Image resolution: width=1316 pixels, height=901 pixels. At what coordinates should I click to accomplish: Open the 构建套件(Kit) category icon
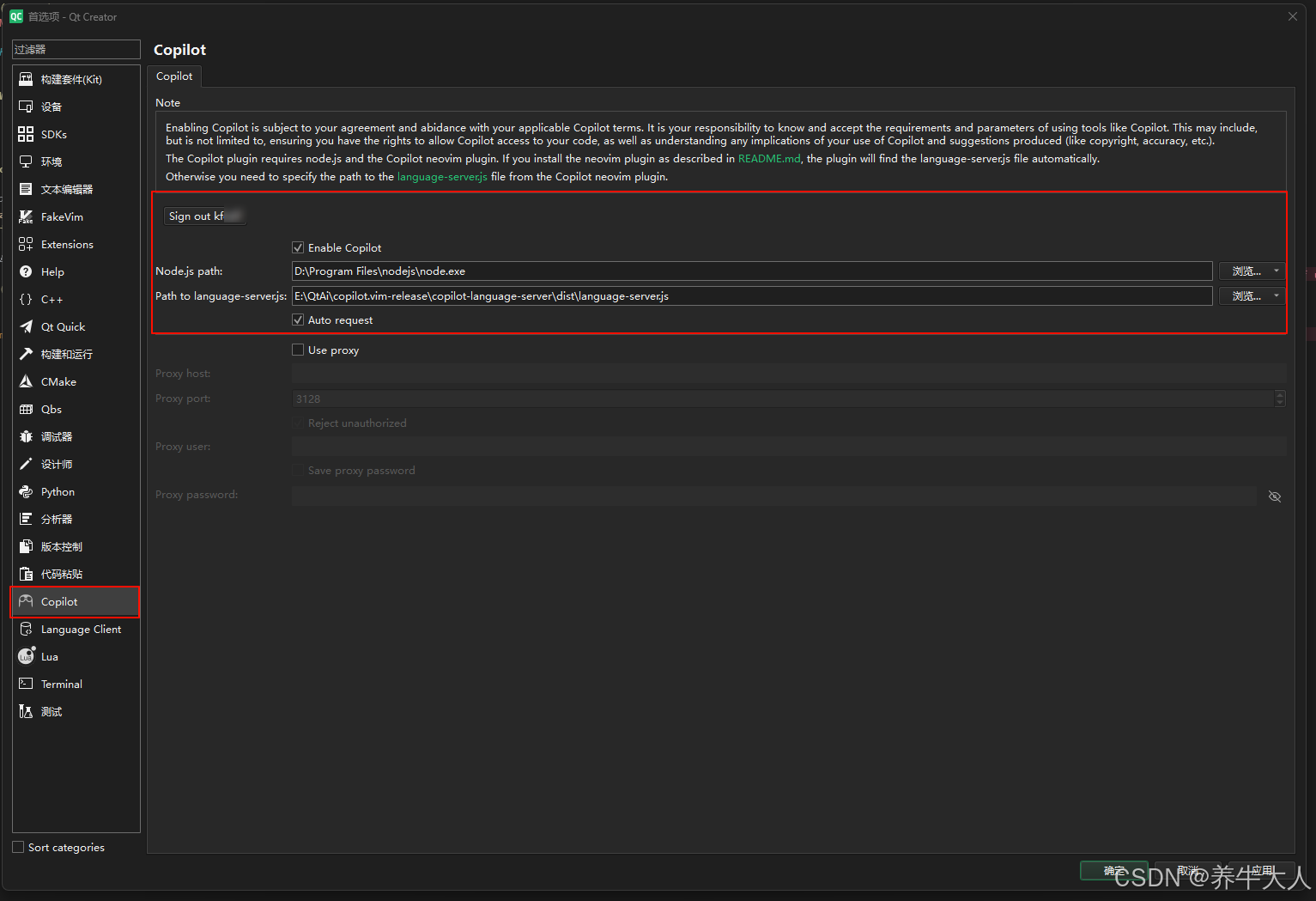(26, 79)
